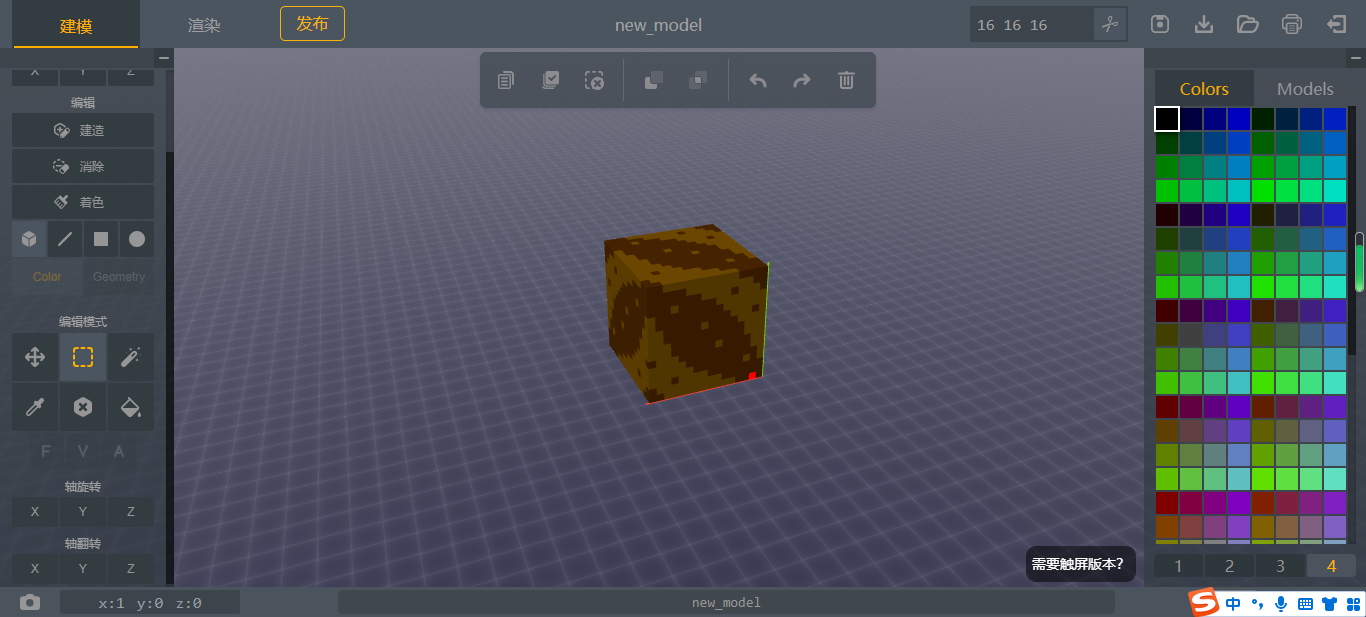Activate the Move tool in edit mode
Screen dimensions: 1366x617
(x=35, y=357)
